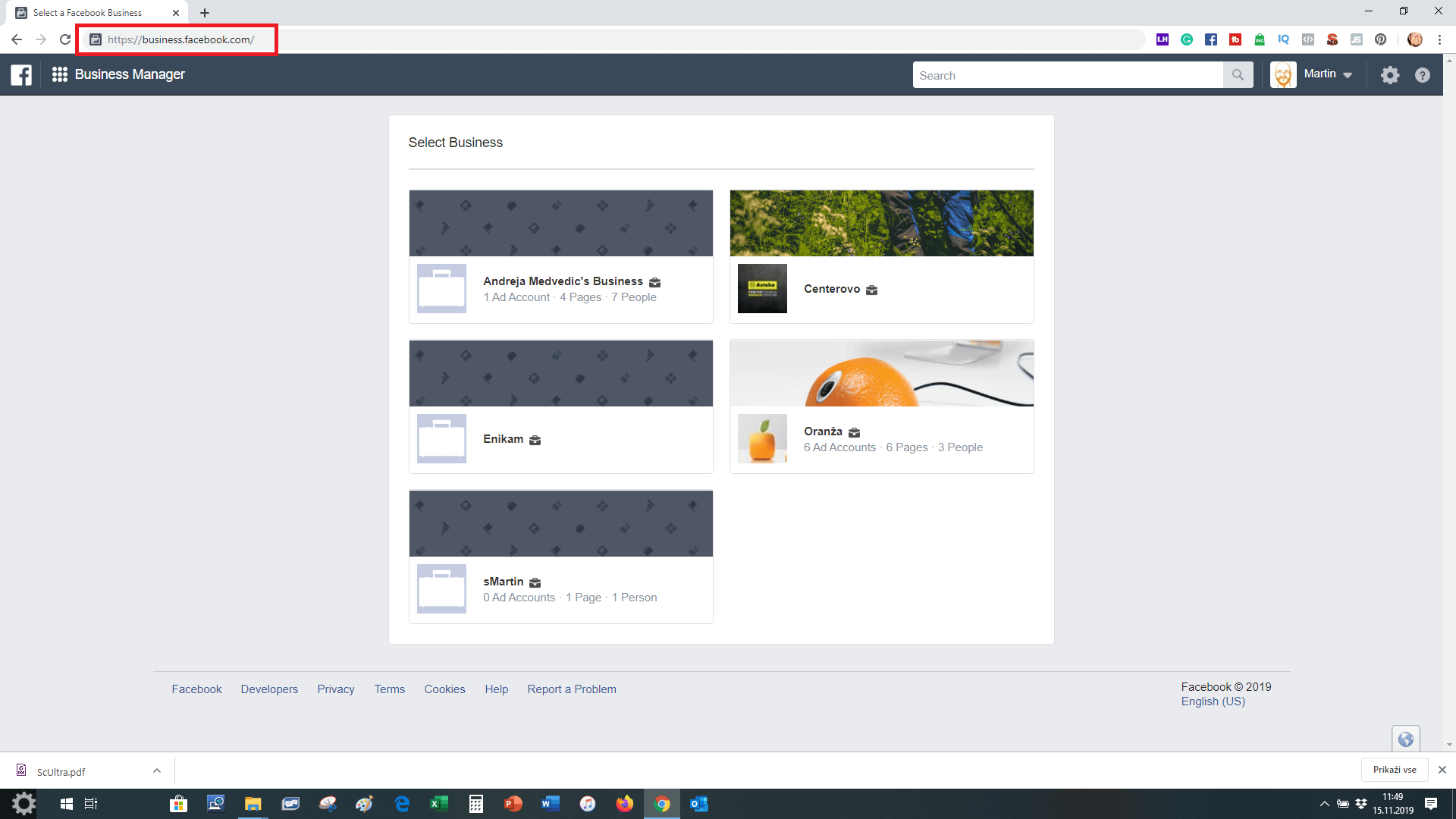Select Andreja Medvedic's Business

point(563,281)
